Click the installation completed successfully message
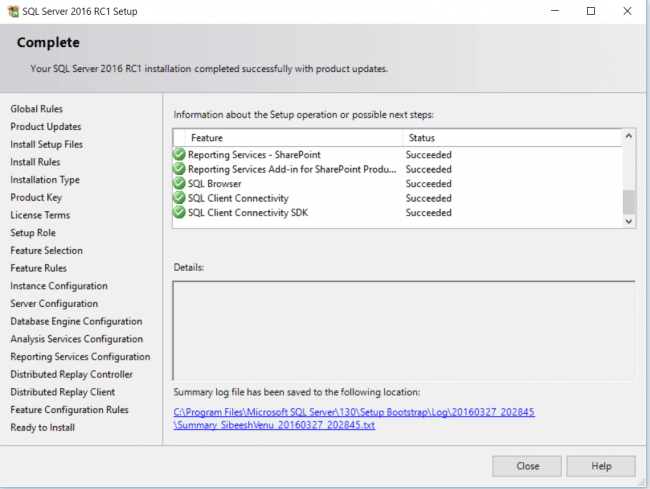The image size is (650, 489). (209, 69)
